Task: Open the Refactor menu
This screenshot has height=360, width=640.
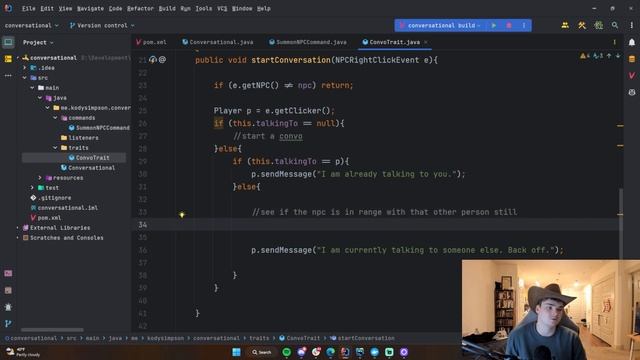Action: pyautogui.click(x=140, y=8)
